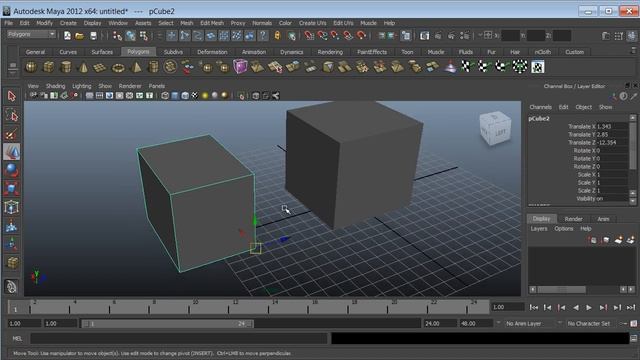This screenshot has height=360, width=640.
Task: Open the UV Texture Editor shelf icon
Action: click(x=538, y=67)
